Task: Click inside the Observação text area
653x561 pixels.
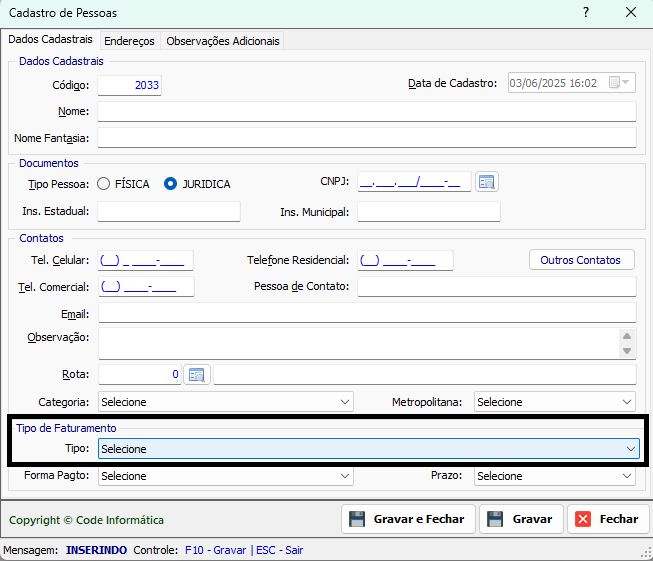Action: coord(358,343)
